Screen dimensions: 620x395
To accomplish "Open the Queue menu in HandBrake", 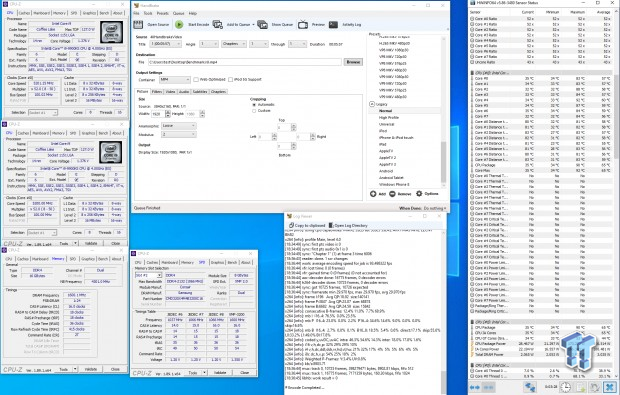I will coord(178,13).
